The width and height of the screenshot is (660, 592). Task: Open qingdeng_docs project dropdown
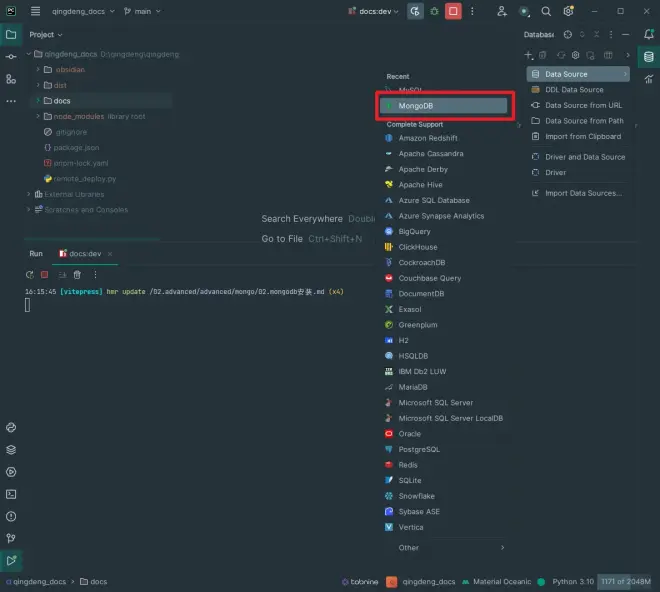[x=83, y=11]
